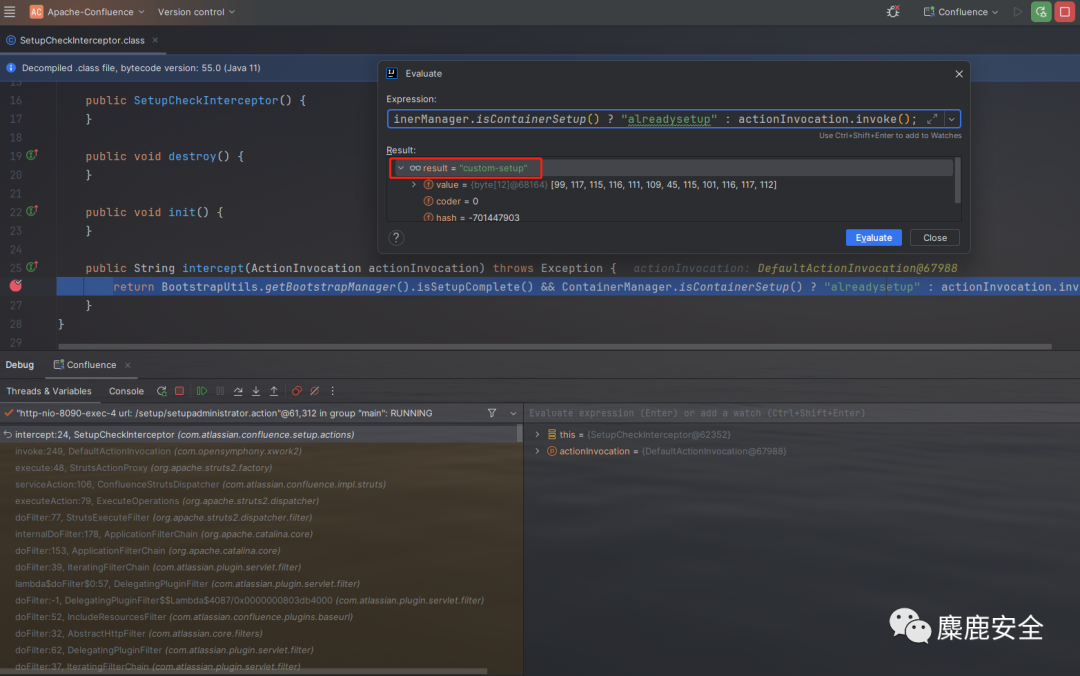The height and width of the screenshot is (676, 1080).
Task: Select the doFilter:52, IncludeResourcesFilter frame
Action: [x=258, y=617]
